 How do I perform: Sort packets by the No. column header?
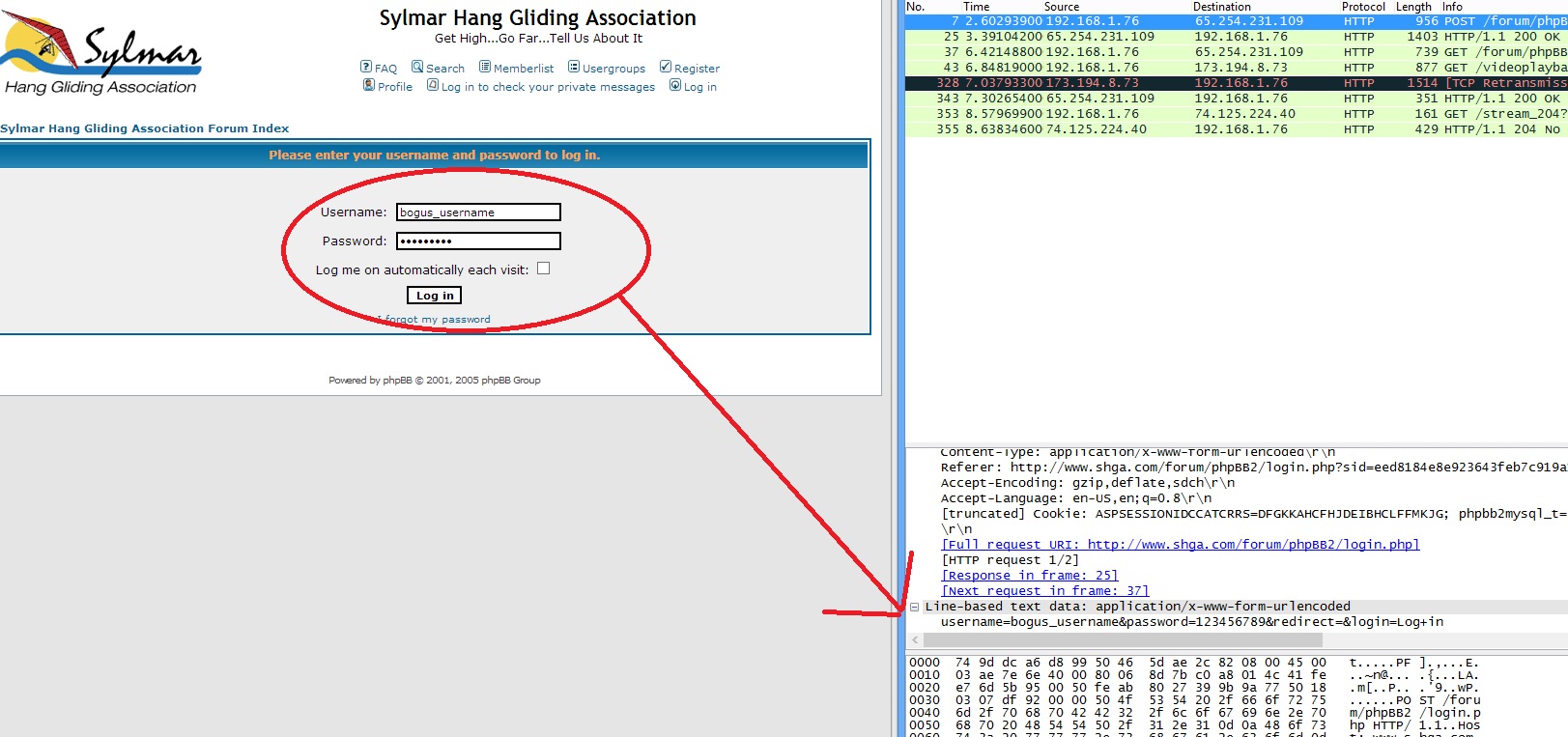[916, 7]
